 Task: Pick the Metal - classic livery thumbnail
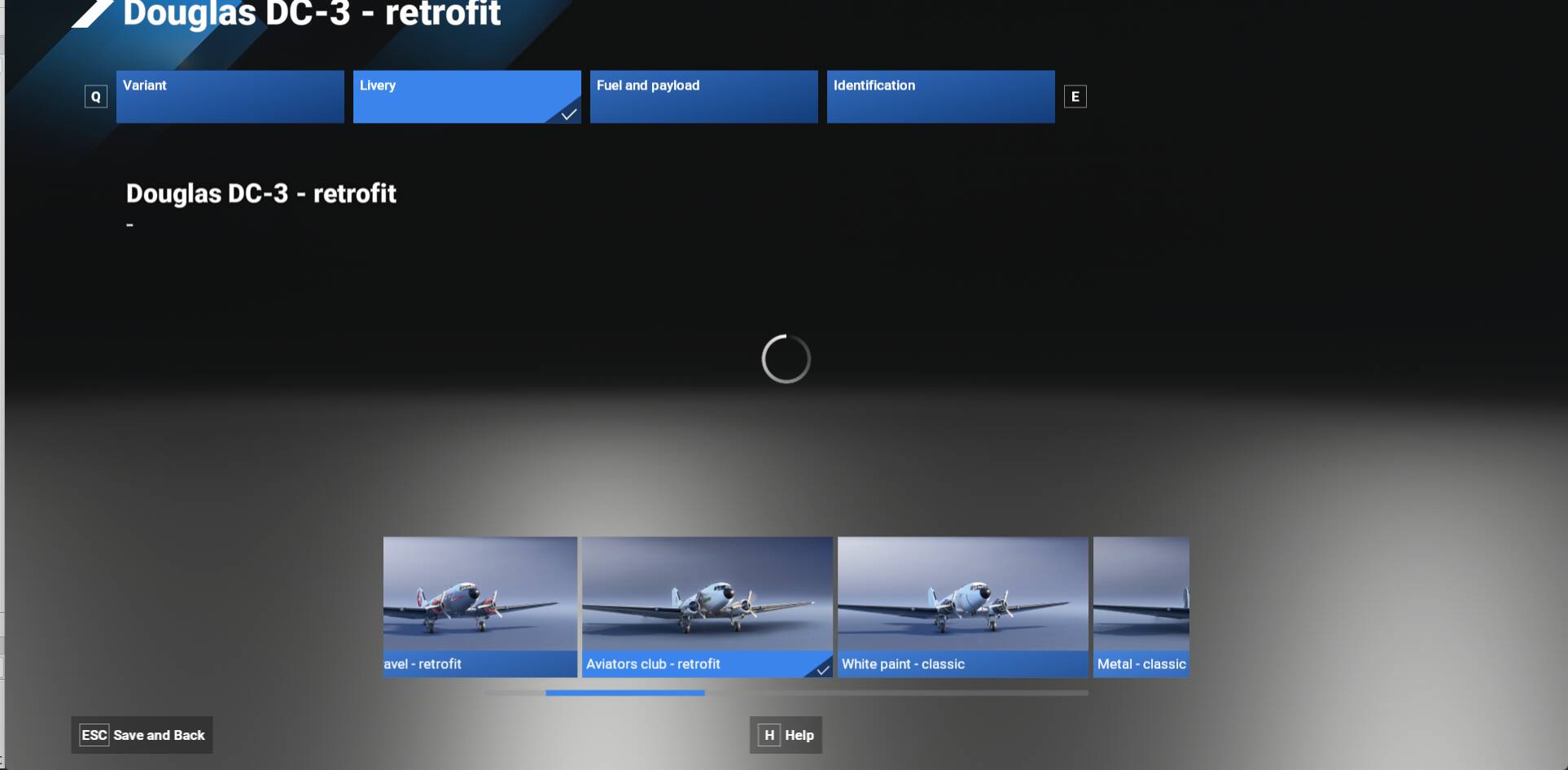[x=1141, y=607]
